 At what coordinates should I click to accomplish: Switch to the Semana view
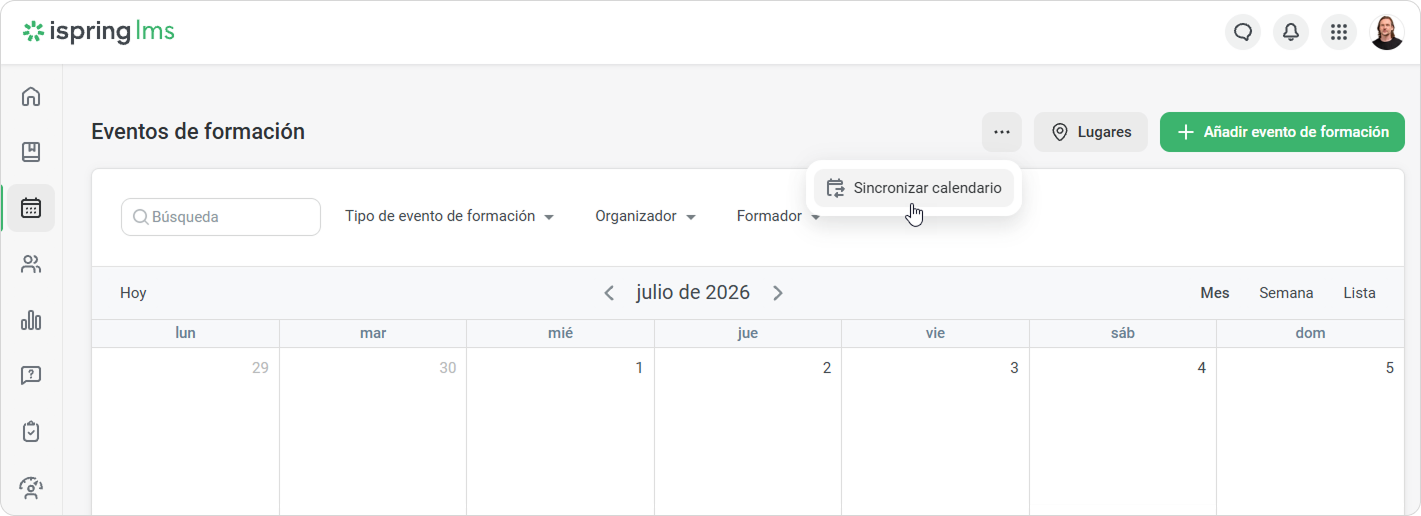tap(1286, 293)
